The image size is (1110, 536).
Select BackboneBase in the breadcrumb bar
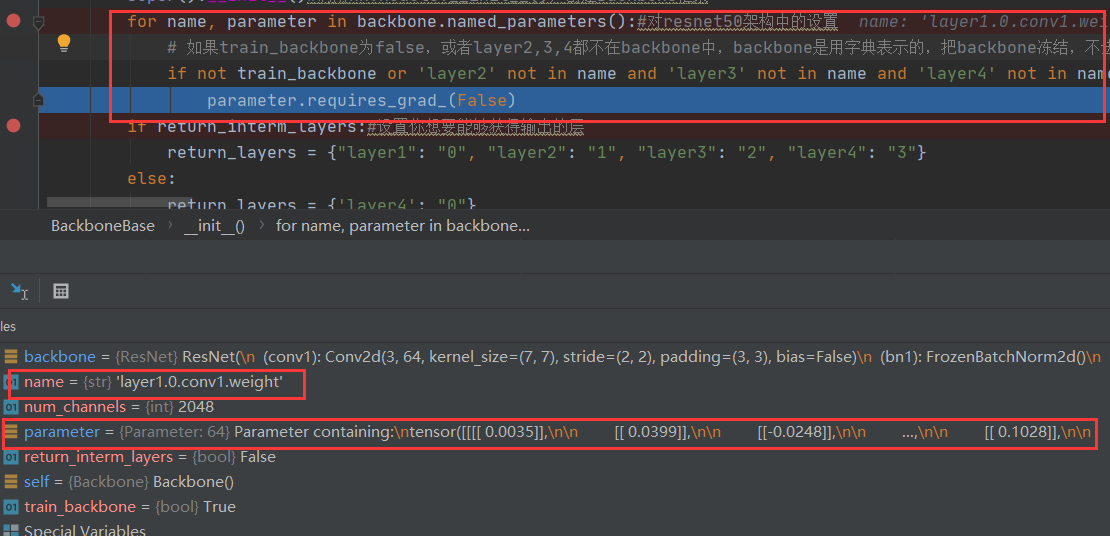coord(103,226)
